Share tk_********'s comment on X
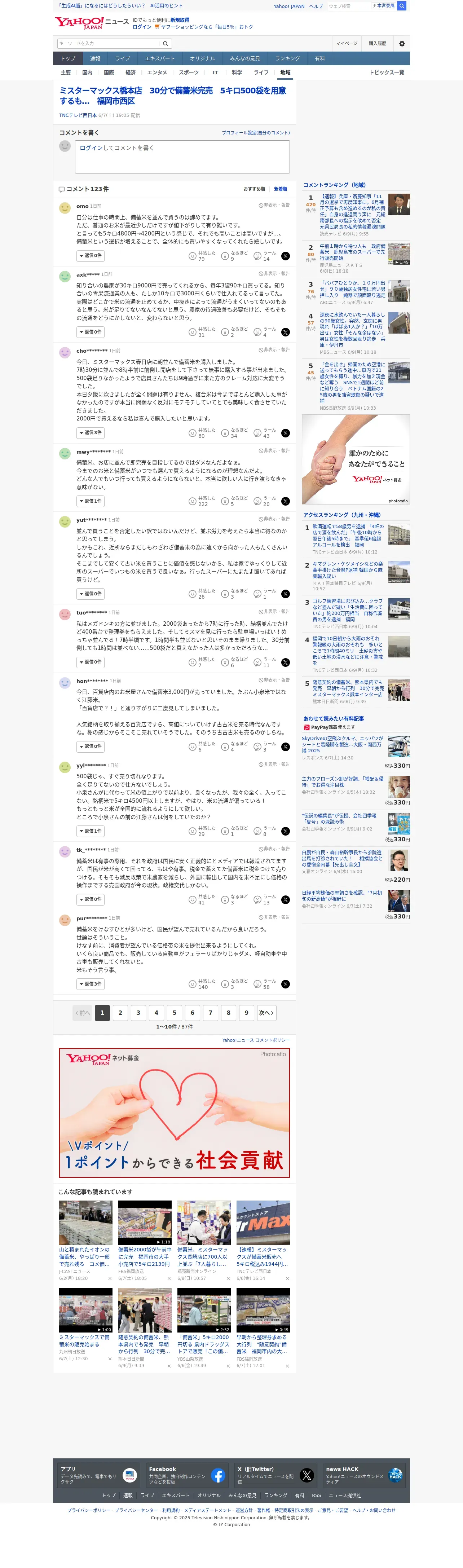463x1568 pixels. tap(285, 899)
